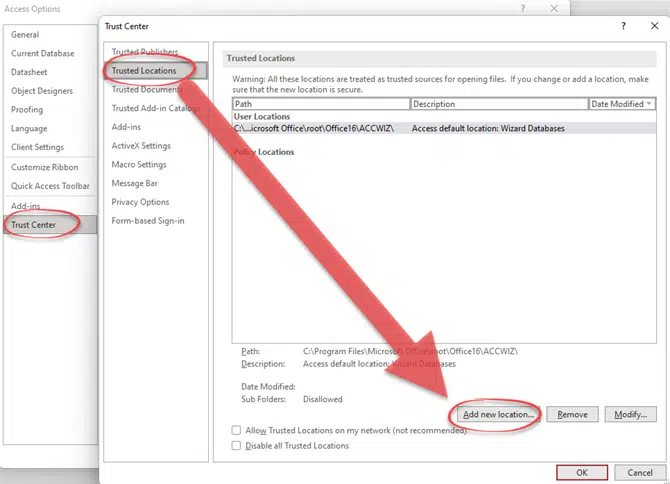The width and height of the screenshot is (670, 484).
Task: Confirm with the Trust Center OK button
Action: [582, 472]
